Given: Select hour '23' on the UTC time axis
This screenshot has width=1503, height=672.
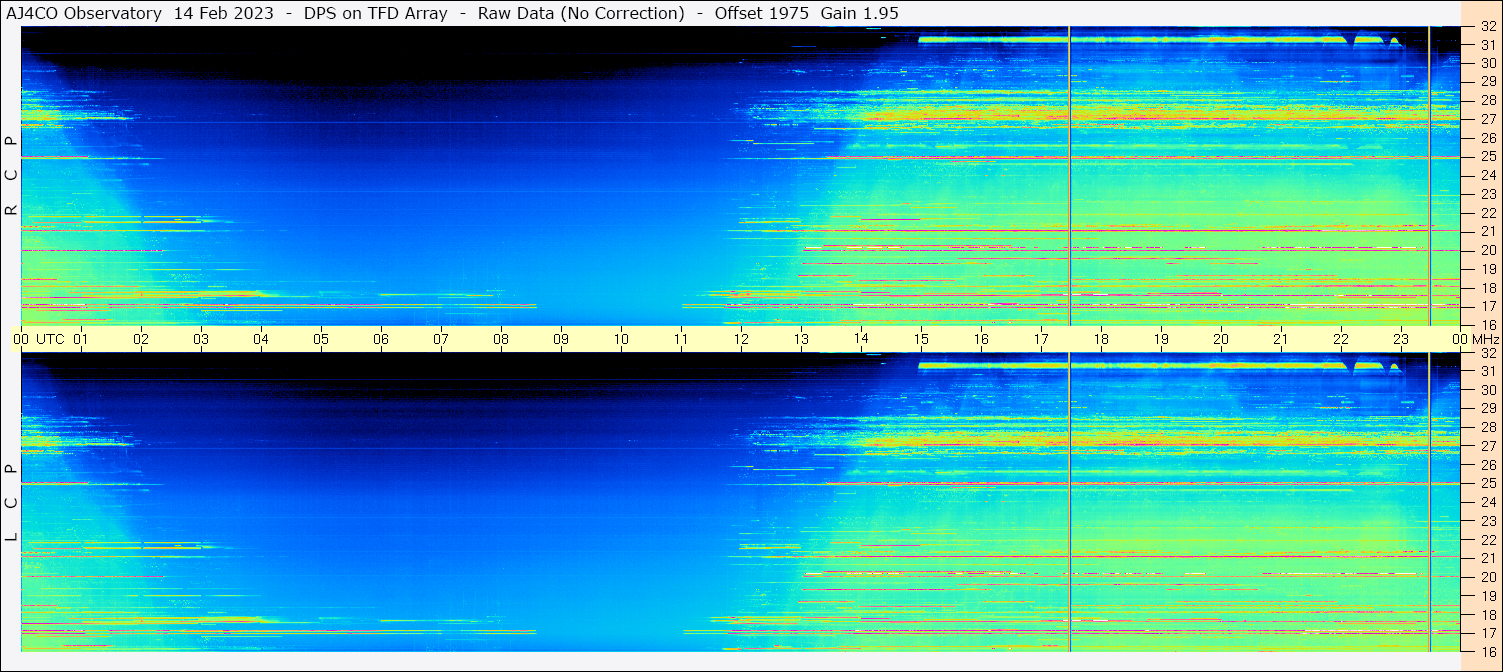Looking at the screenshot, I should pyautogui.click(x=1401, y=339).
